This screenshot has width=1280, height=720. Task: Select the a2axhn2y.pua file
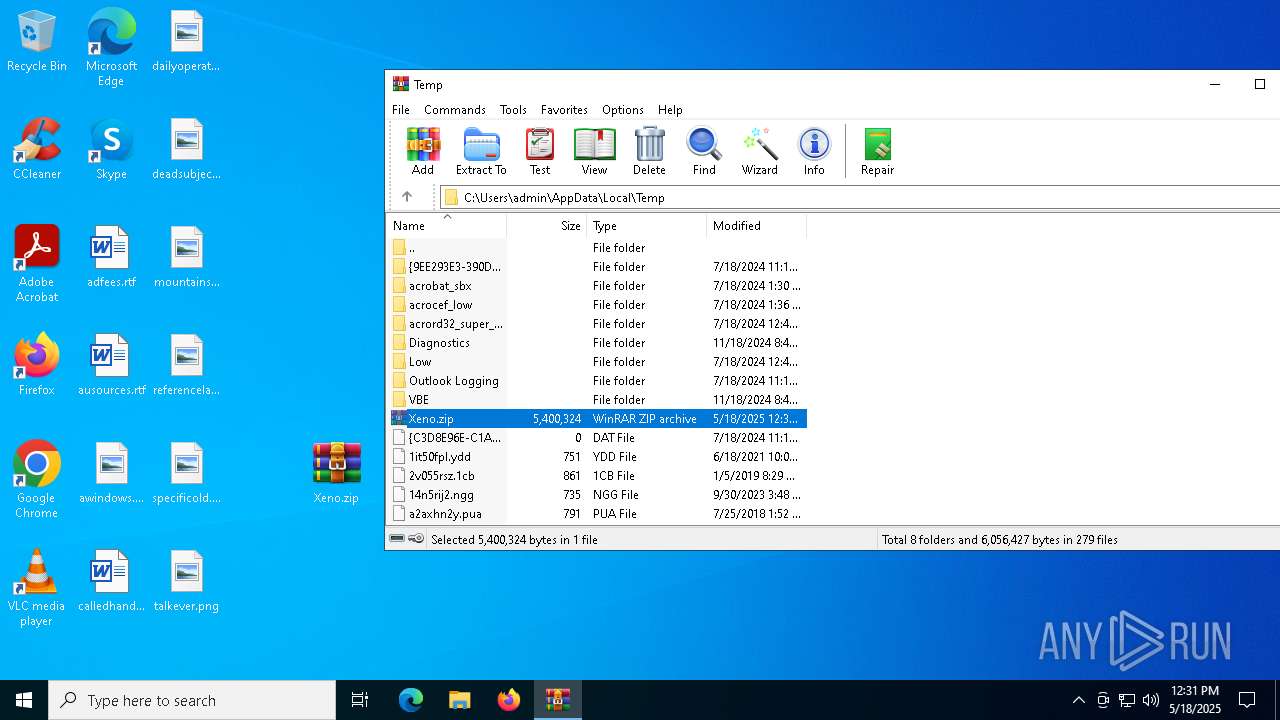coord(598,514)
